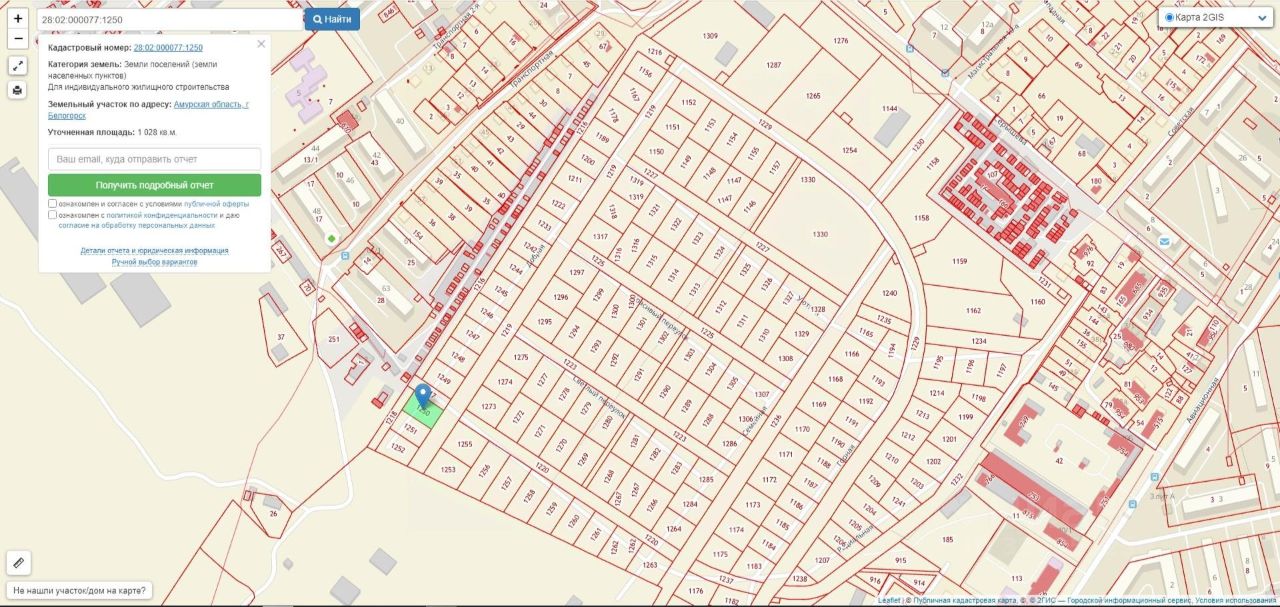This screenshot has height=607, width=1280.
Task: Open the Leaflet attribution link
Action: click(889, 601)
